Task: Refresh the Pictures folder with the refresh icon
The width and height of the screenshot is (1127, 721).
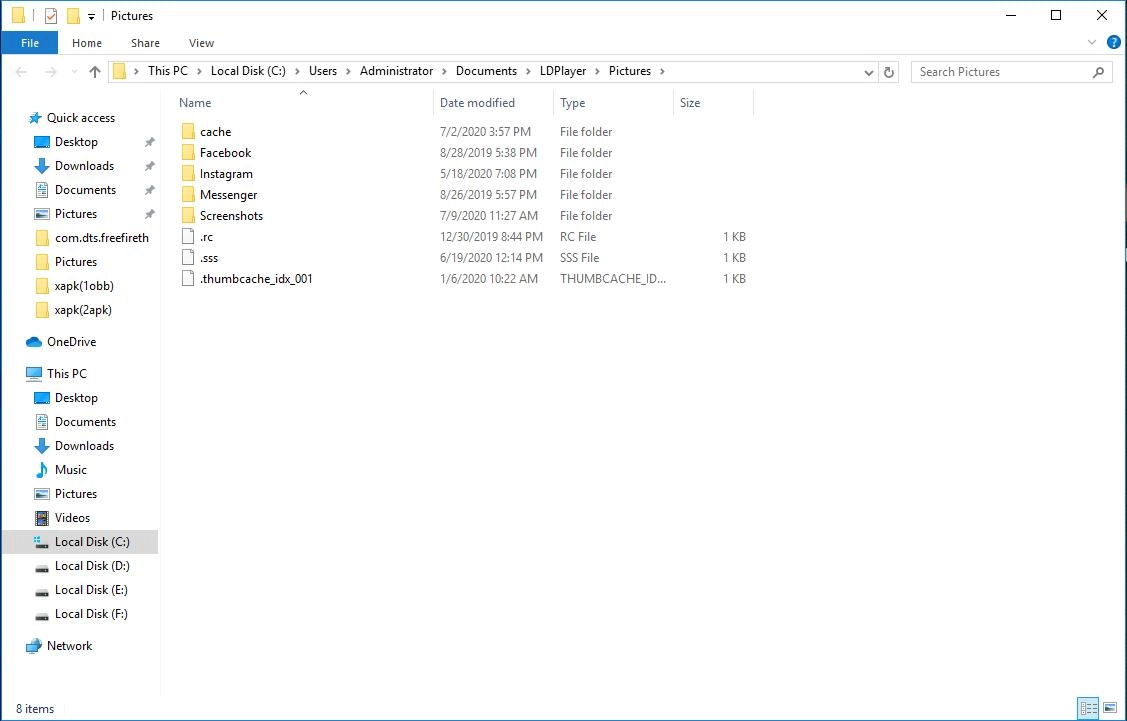Action: point(889,71)
